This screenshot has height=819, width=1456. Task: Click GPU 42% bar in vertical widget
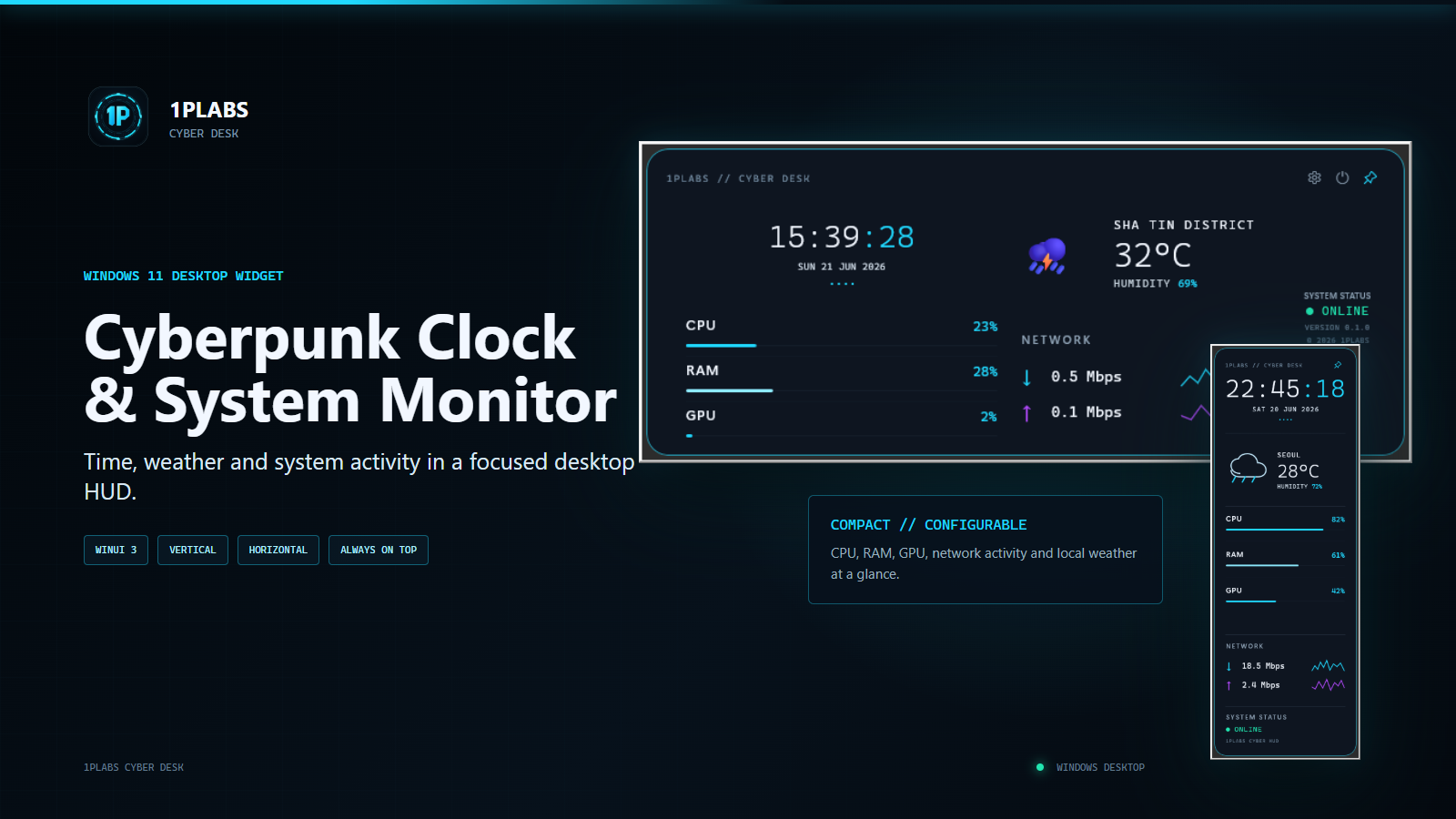[1285, 601]
